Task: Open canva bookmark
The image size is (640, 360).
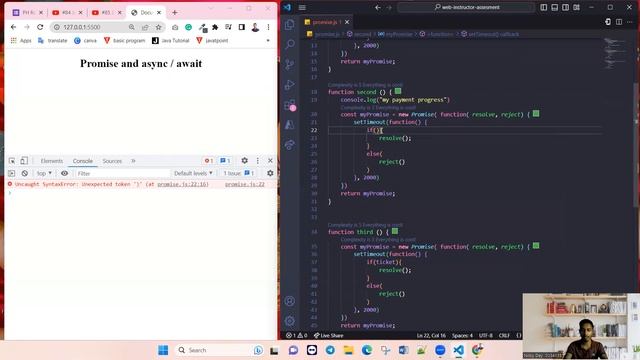Action: 86,40
